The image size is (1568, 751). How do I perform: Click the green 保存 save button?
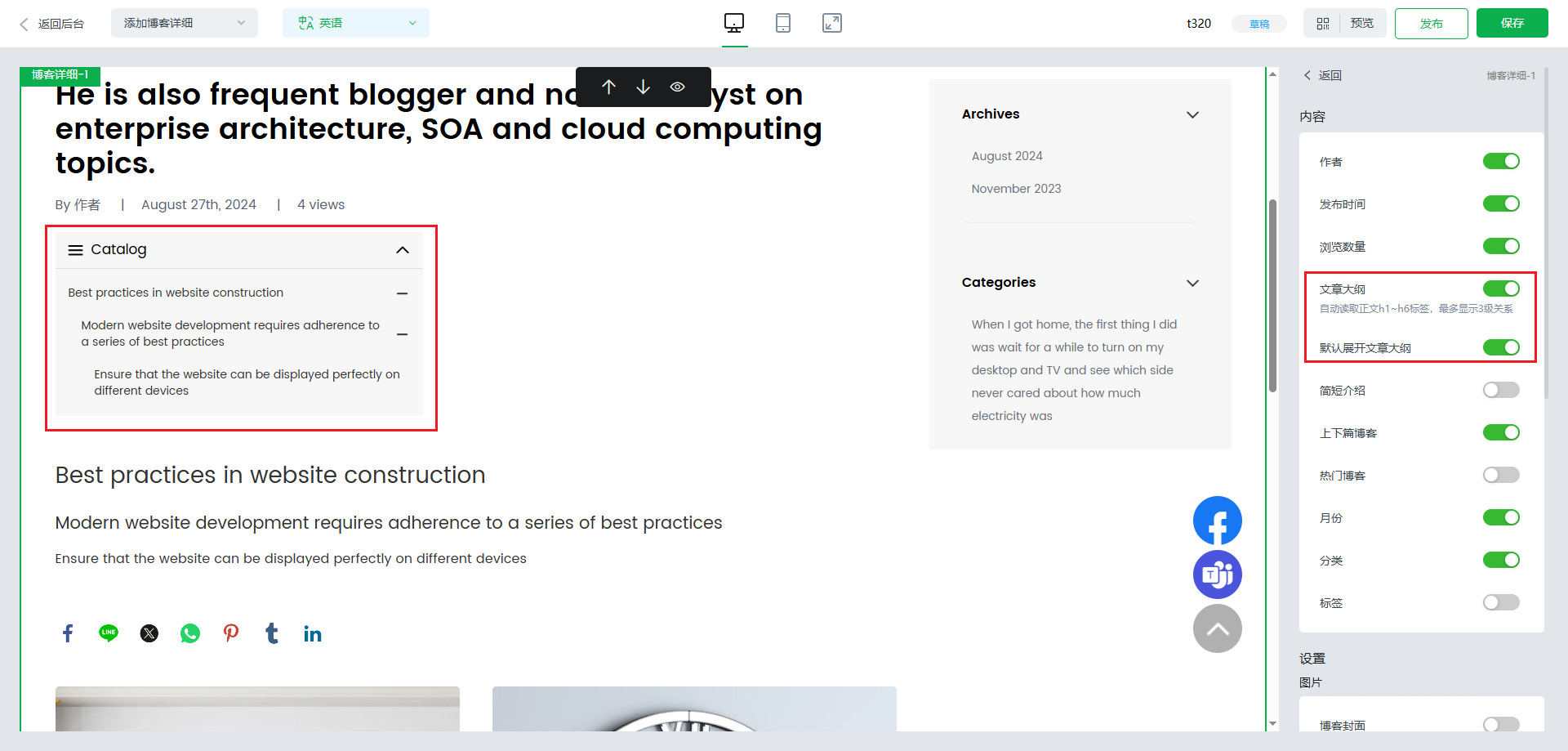(1512, 23)
